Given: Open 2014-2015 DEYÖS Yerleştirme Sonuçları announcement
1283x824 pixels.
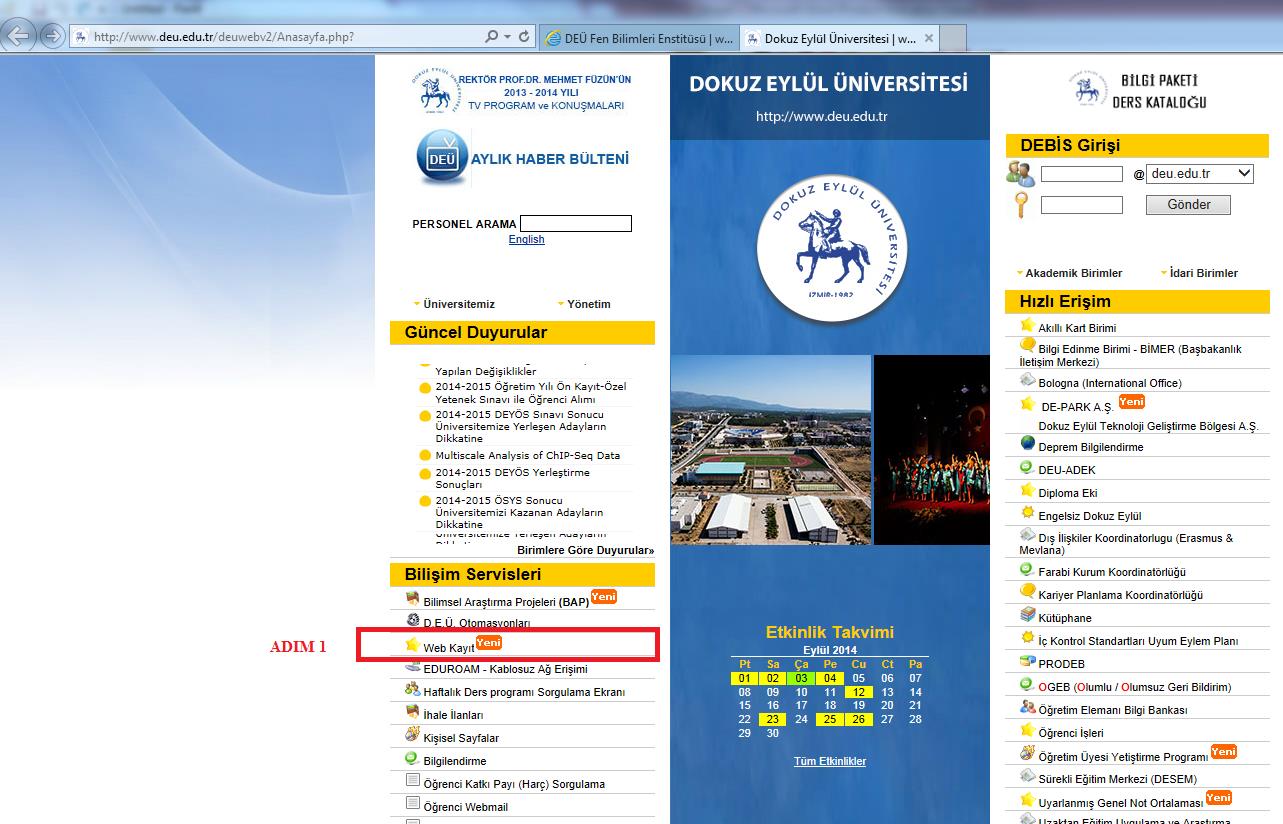Looking at the screenshot, I should coord(512,478).
